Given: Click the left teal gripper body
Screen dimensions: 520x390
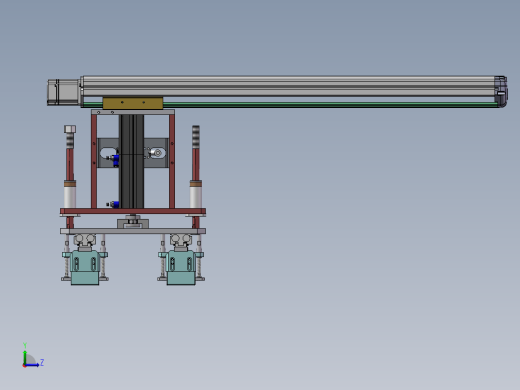Looking at the screenshot, I should click(x=85, y=267).
